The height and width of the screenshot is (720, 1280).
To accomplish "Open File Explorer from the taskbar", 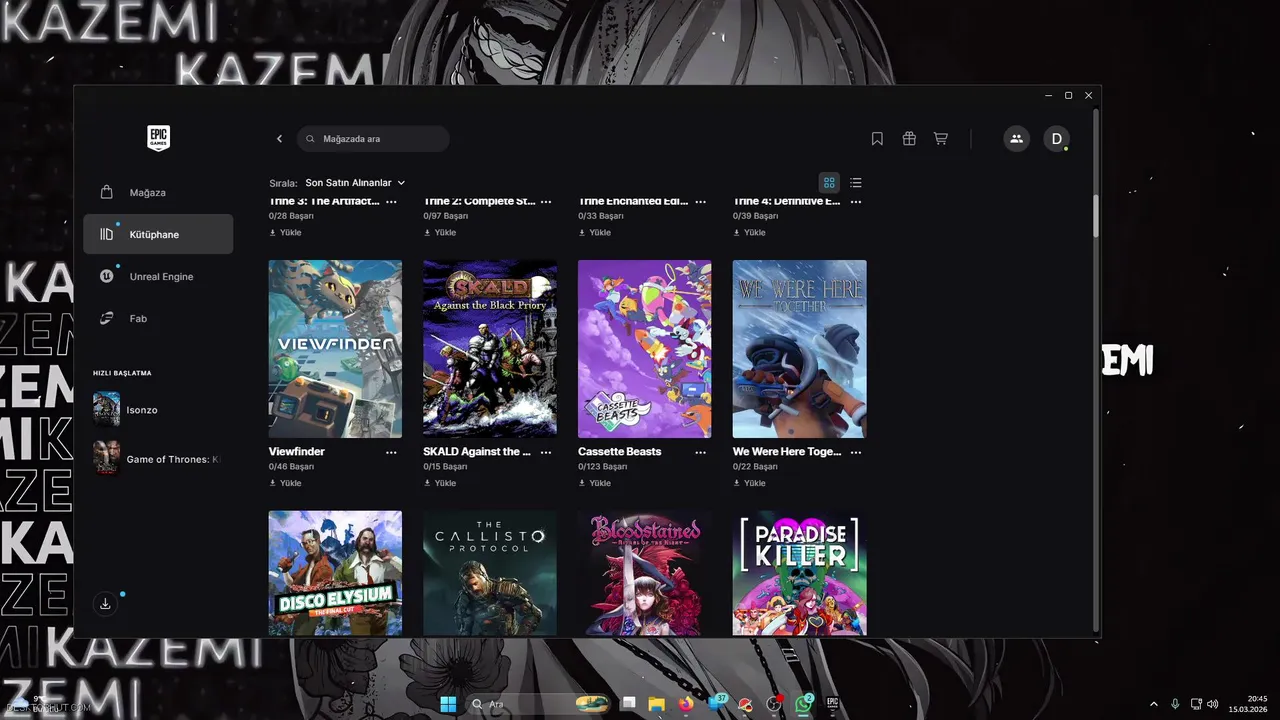I will [656, 703].
